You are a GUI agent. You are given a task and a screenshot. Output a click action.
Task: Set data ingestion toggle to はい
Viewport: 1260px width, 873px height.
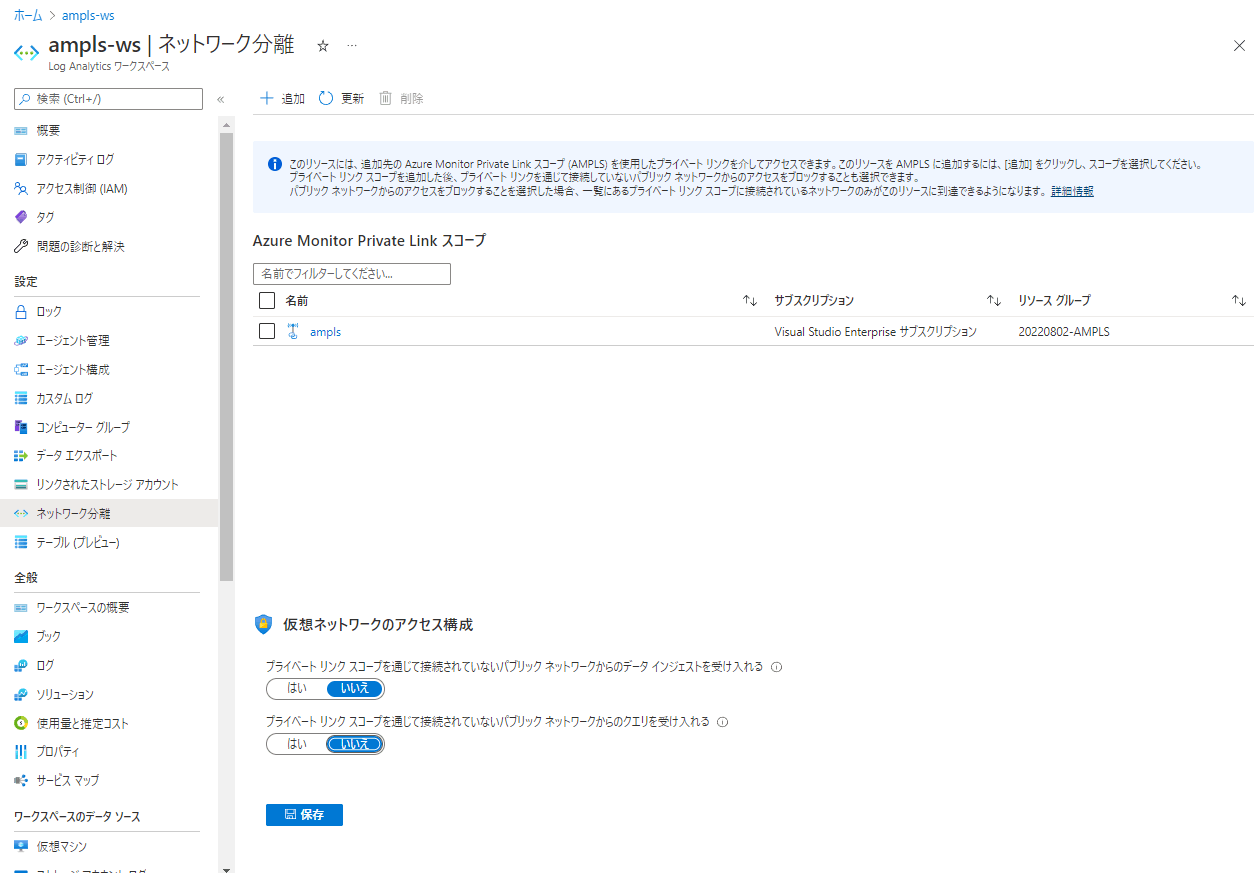297,689
